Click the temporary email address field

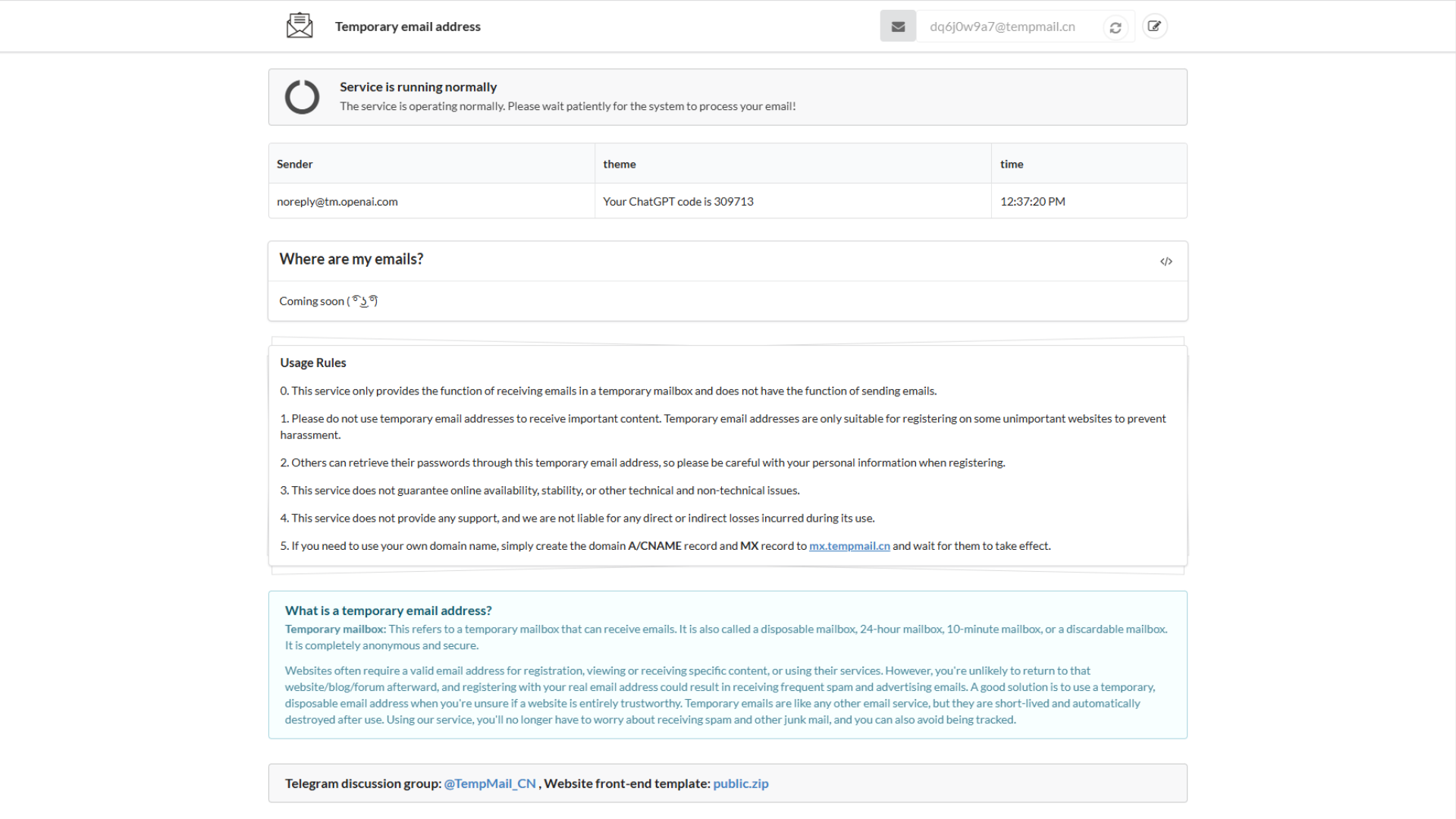1003,27
